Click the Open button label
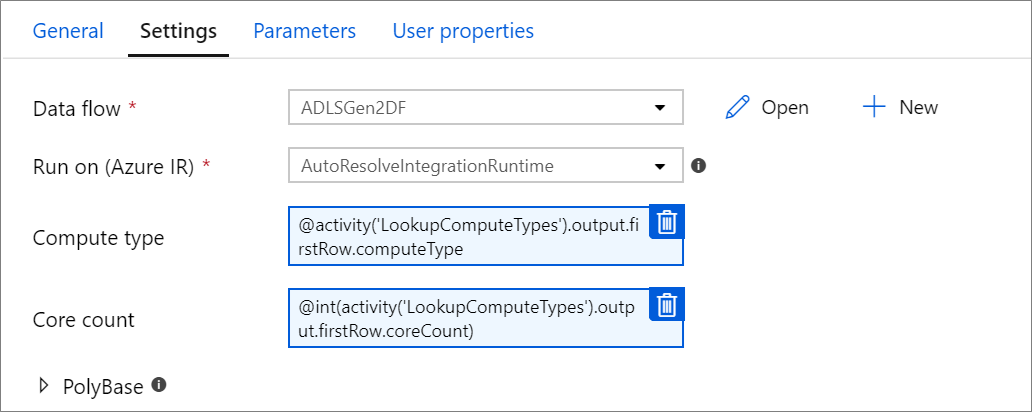1032x412 pixels. (785, 108)
